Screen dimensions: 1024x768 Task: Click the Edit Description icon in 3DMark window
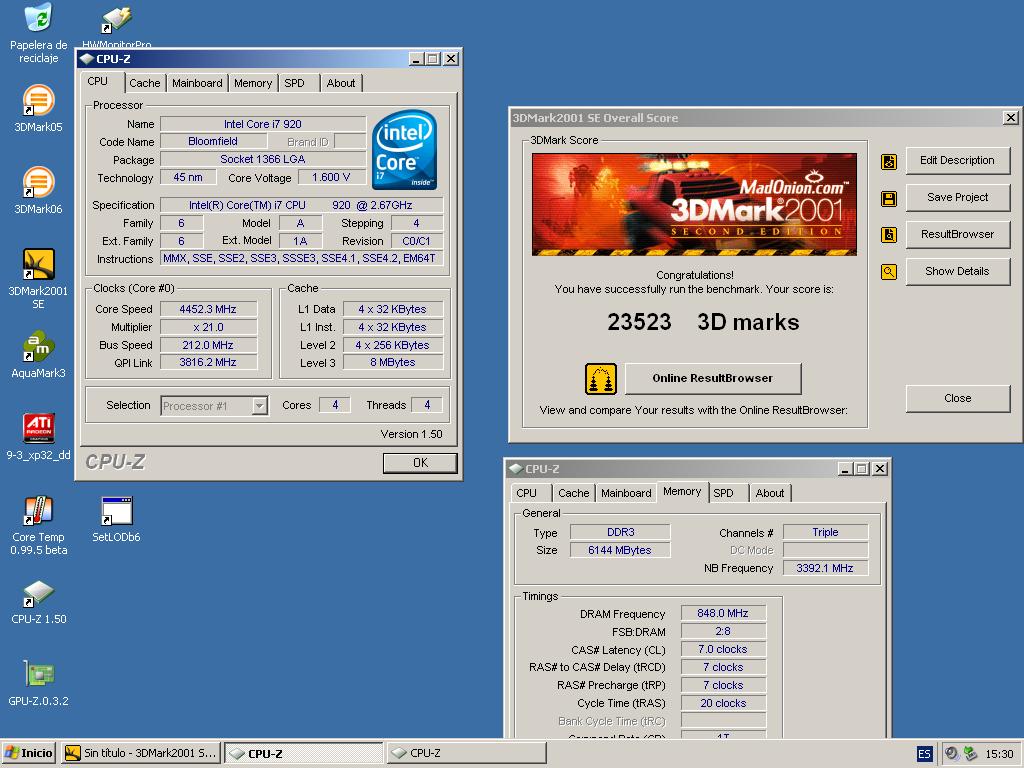[889, 161]
